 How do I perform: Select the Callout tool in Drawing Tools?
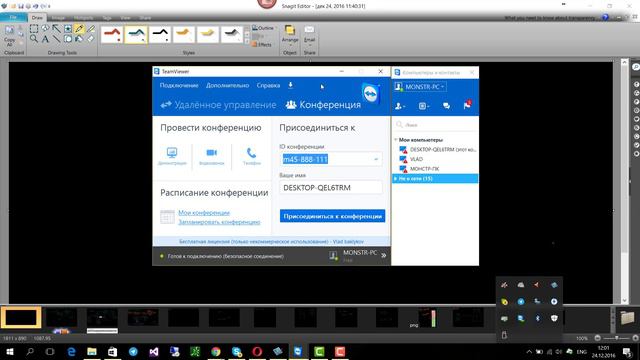45,29
